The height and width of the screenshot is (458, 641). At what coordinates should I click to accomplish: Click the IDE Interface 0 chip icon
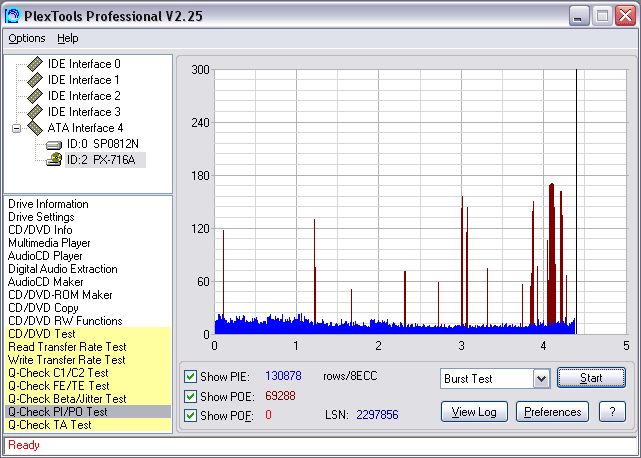[x=35, y=64]
